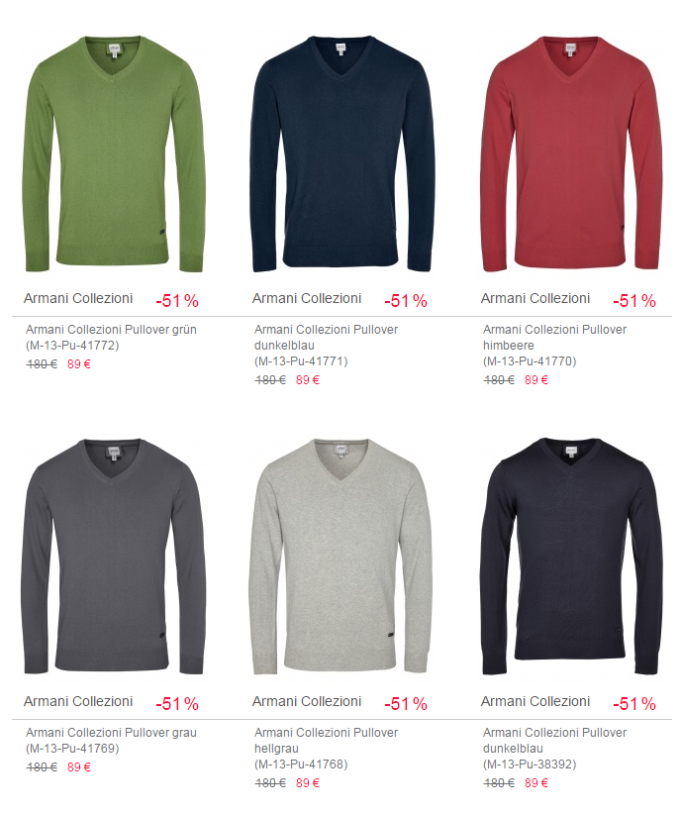680x813 pixels.
Task: Open the green pullover product image
Action: tap(114, 154)
